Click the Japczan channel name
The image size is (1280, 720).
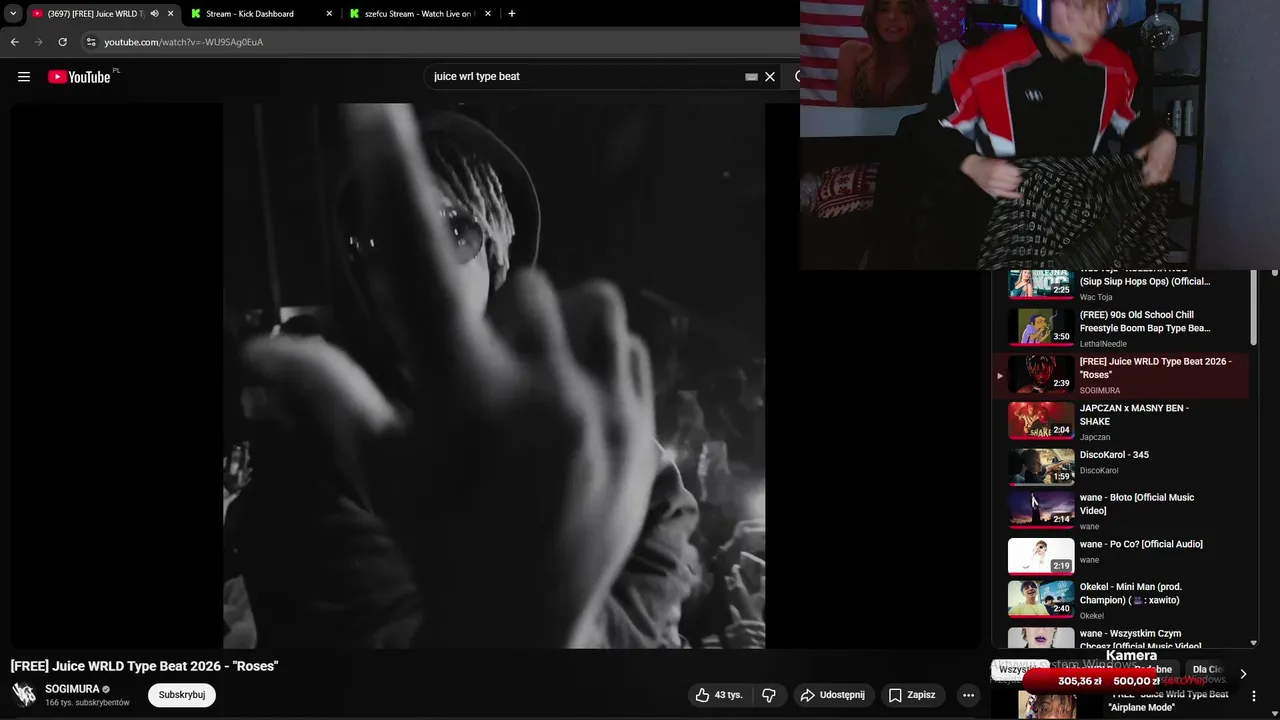point(1096,437)
